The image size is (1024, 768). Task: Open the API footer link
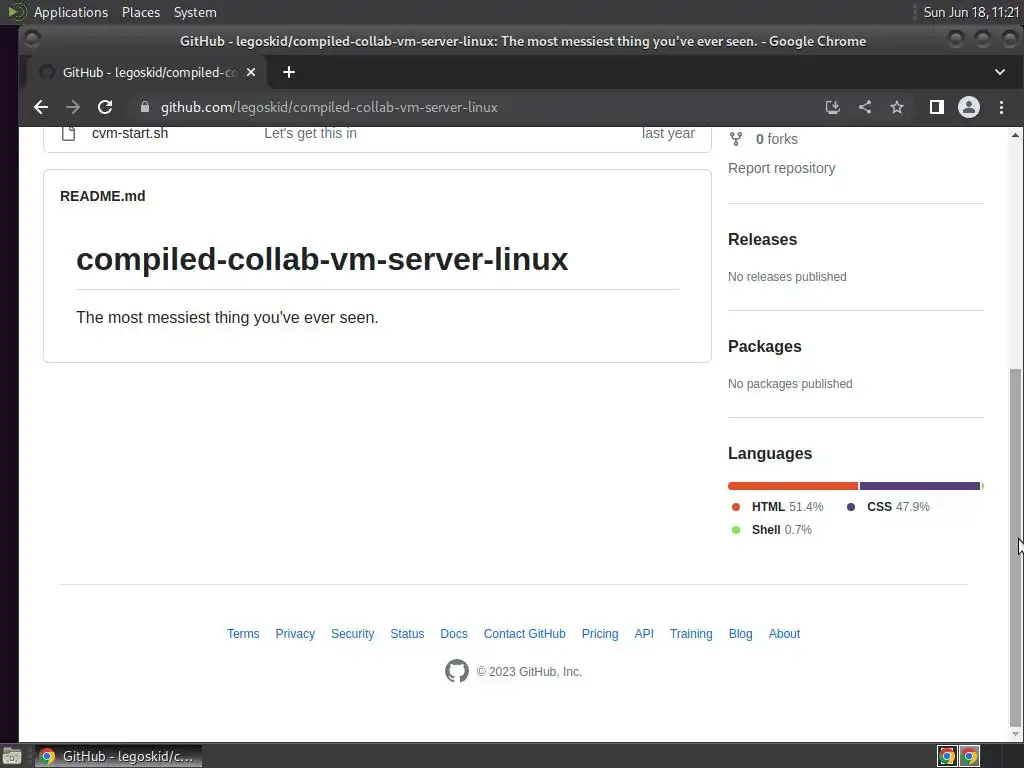(644, 633)
